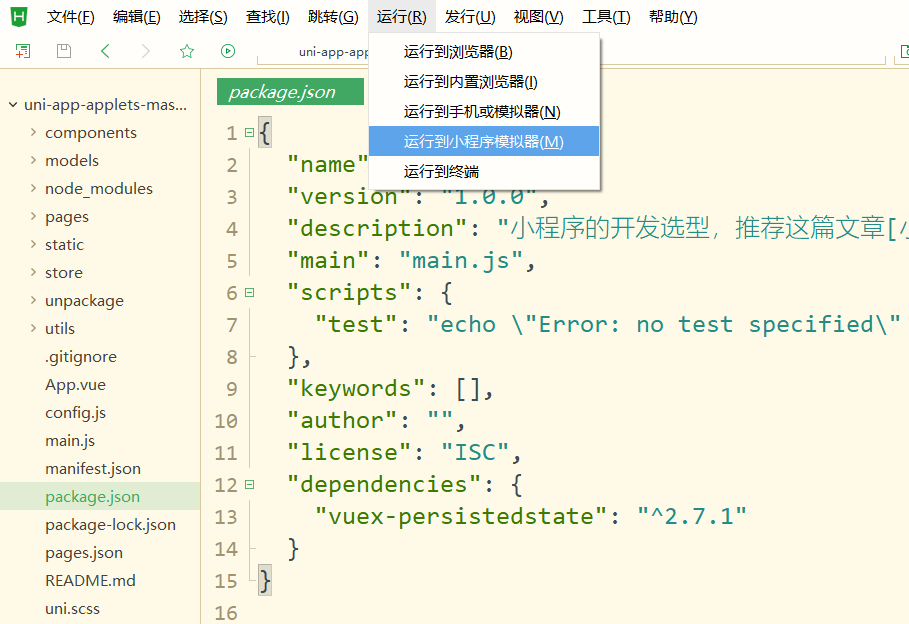Collapse dependencies fold at line 12
Image resolution: width=909 pixels, height=624 pixels.
(x=249, y=484)
